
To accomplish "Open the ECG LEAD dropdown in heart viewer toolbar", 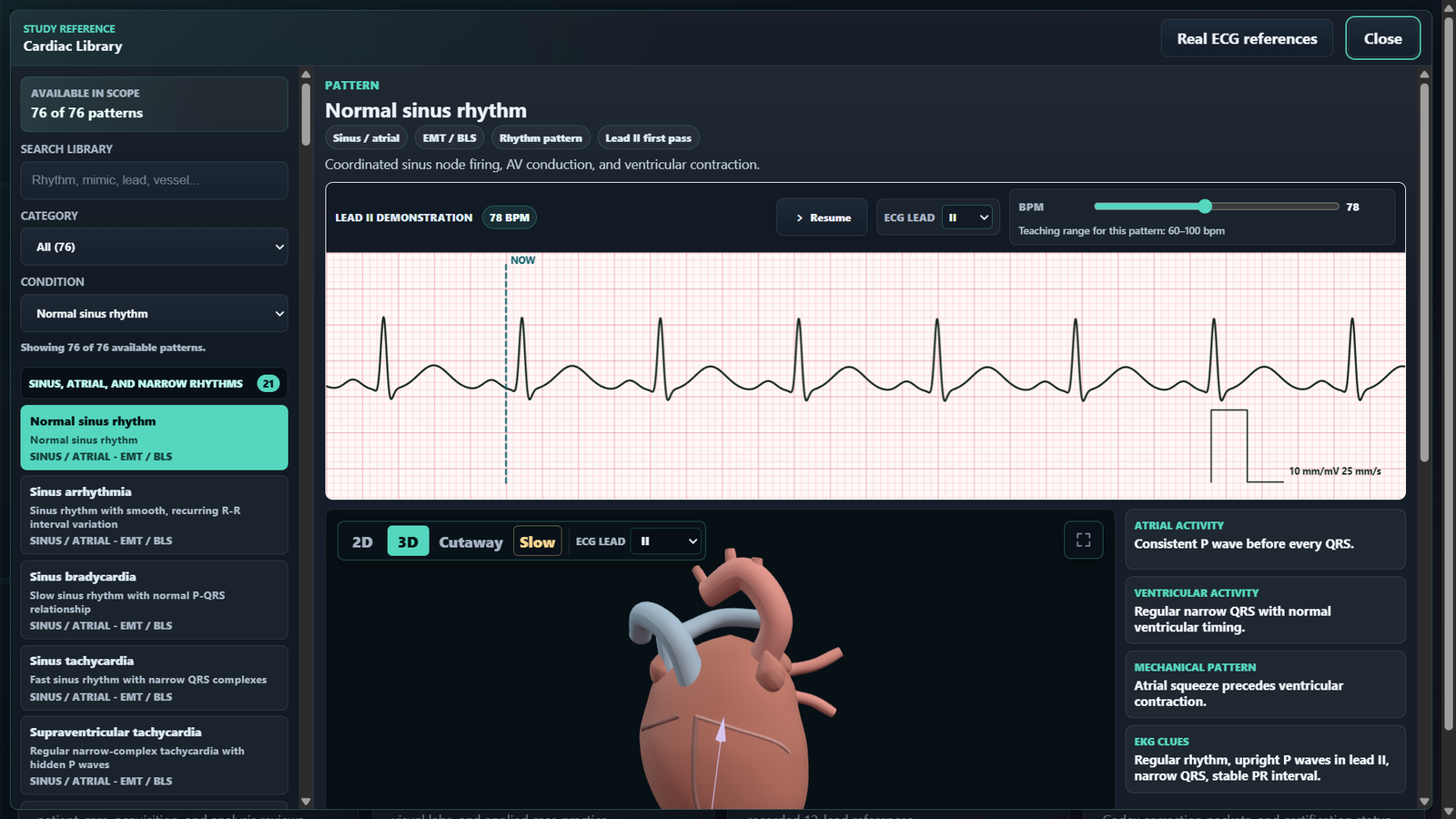I will 667,541.
